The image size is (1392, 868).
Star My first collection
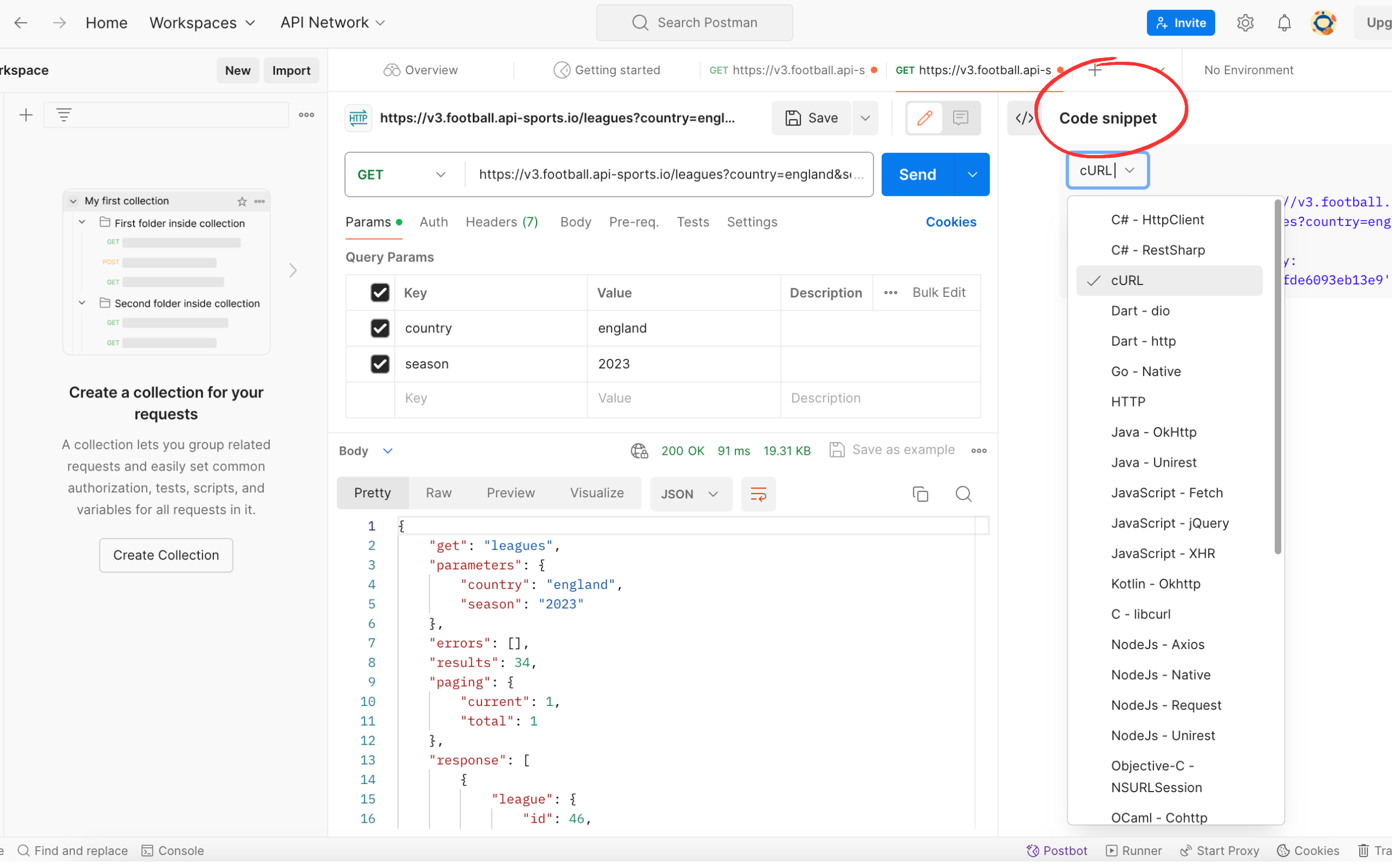(242, 201)
